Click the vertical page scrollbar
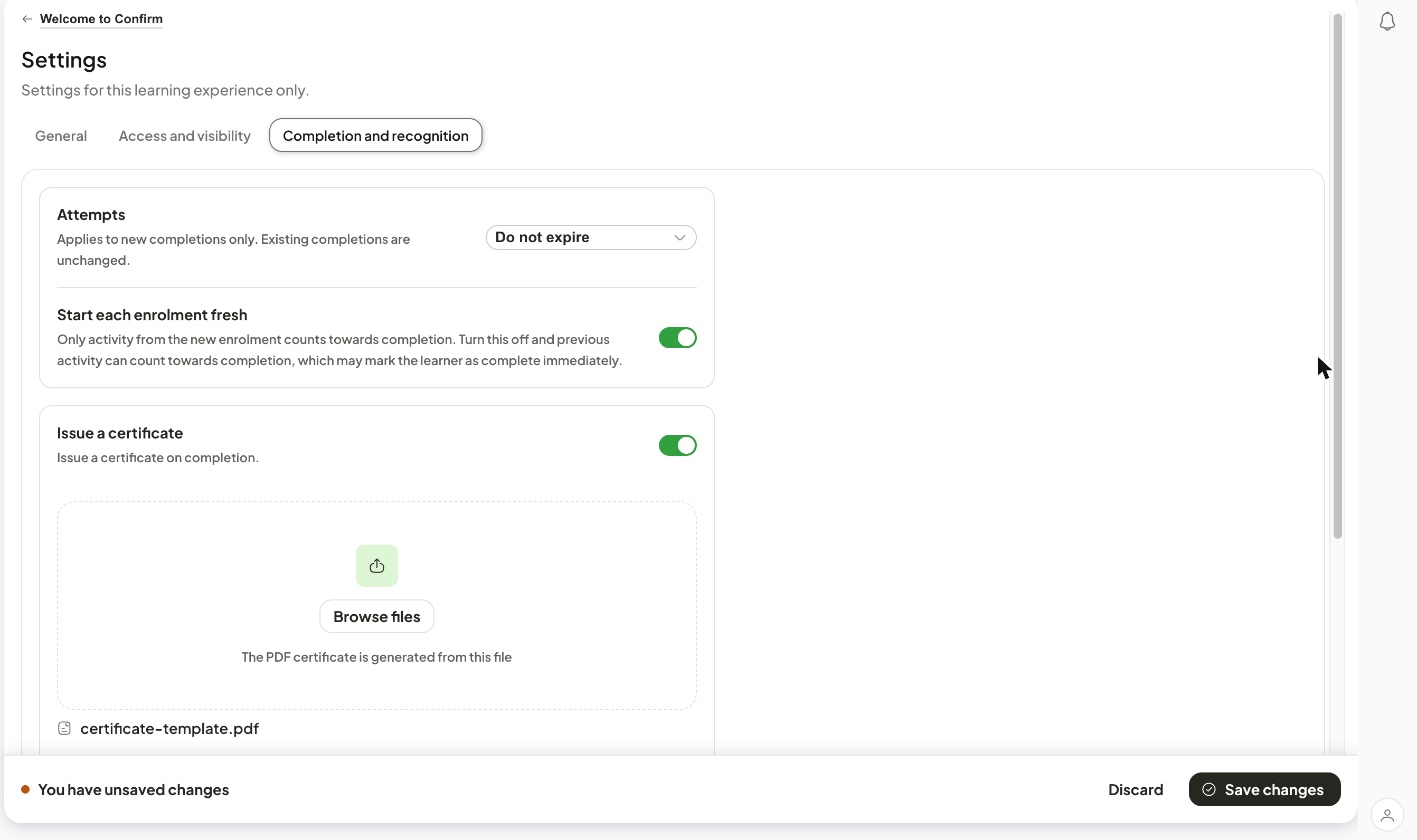Viewport: 1417px width, 840px height. (x=1338, y=277)
